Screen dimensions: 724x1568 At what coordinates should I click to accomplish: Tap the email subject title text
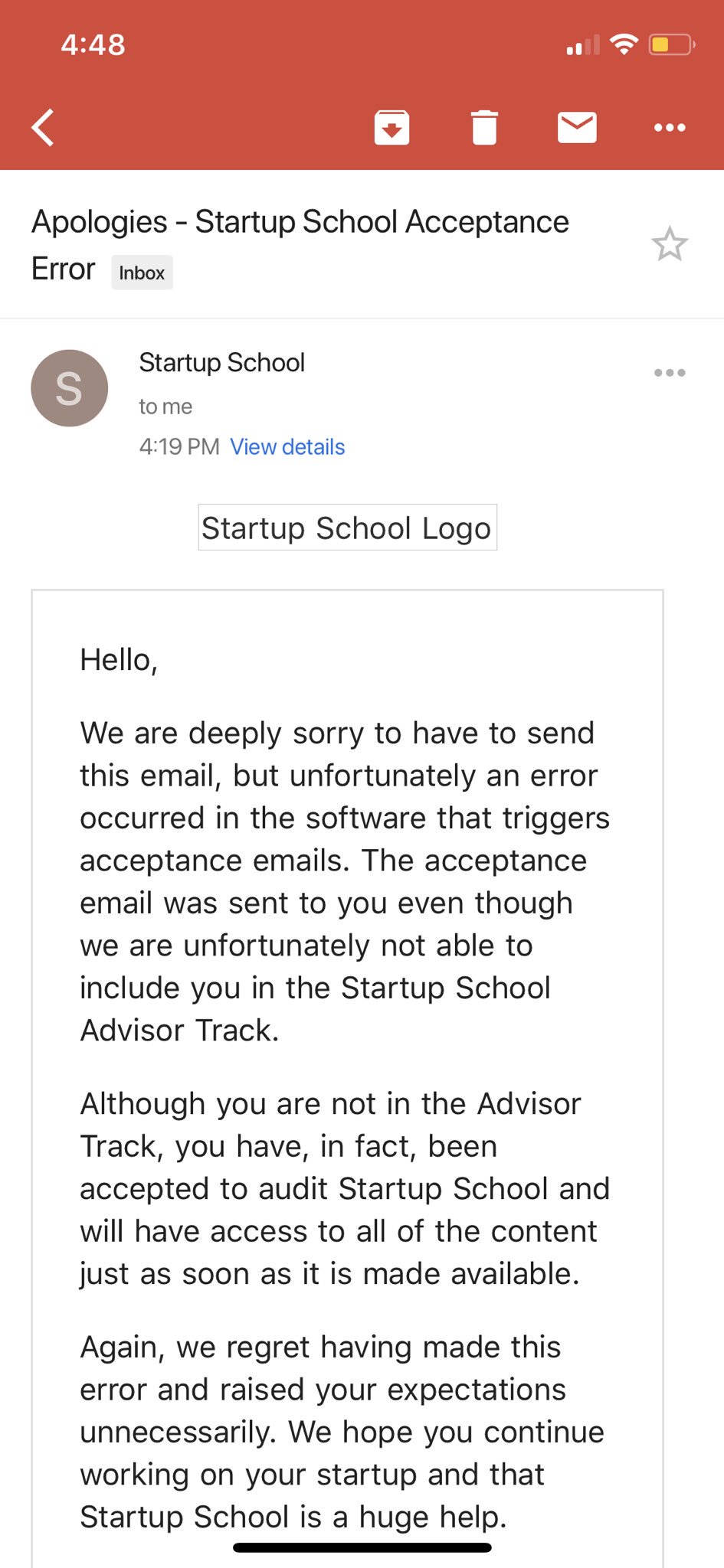[300, 245]
